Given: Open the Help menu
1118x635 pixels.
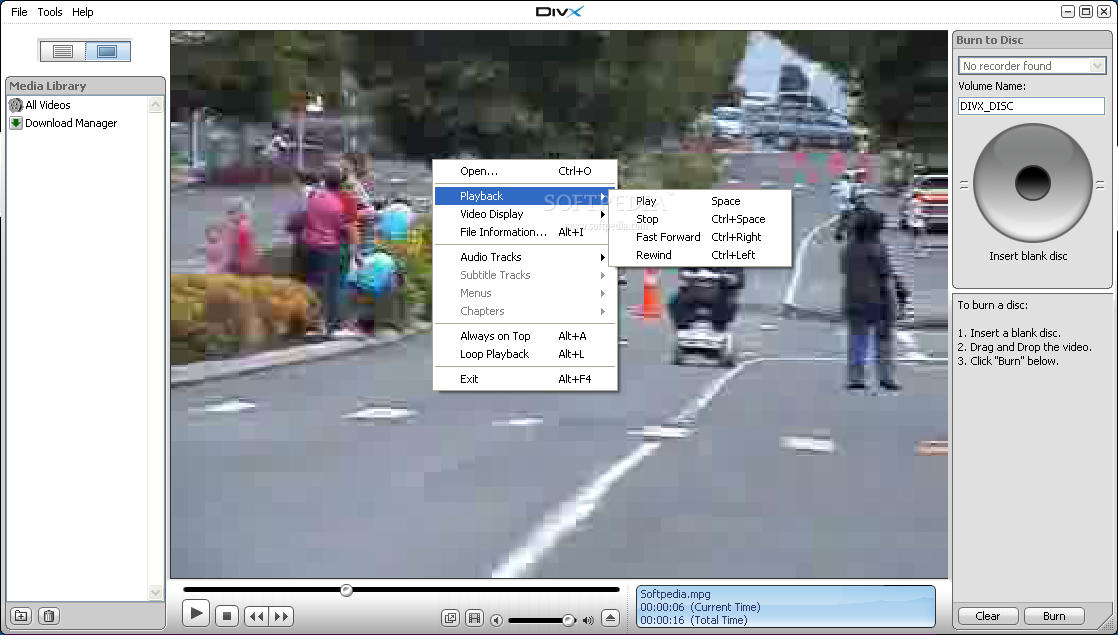Looking at the screenshot, I should (x=83, y=12).
